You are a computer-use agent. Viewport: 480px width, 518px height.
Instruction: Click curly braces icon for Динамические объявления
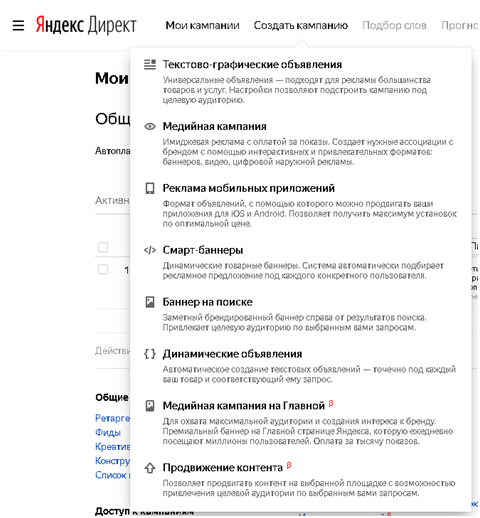[150, 354]
